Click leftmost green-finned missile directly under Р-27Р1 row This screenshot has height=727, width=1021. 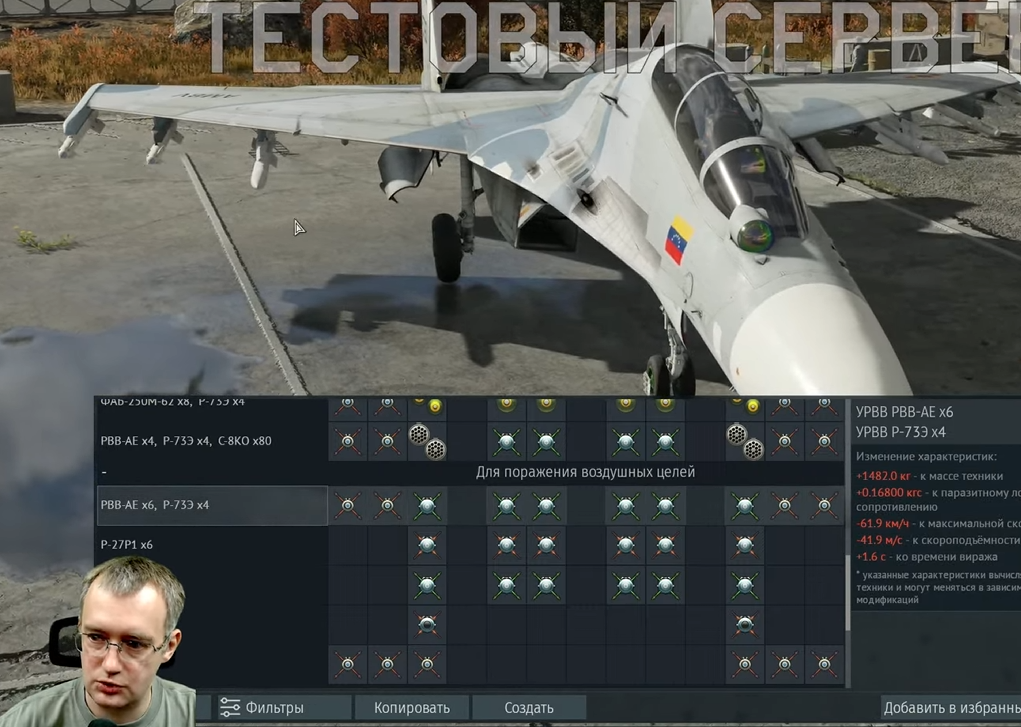[x=427, y=585]
